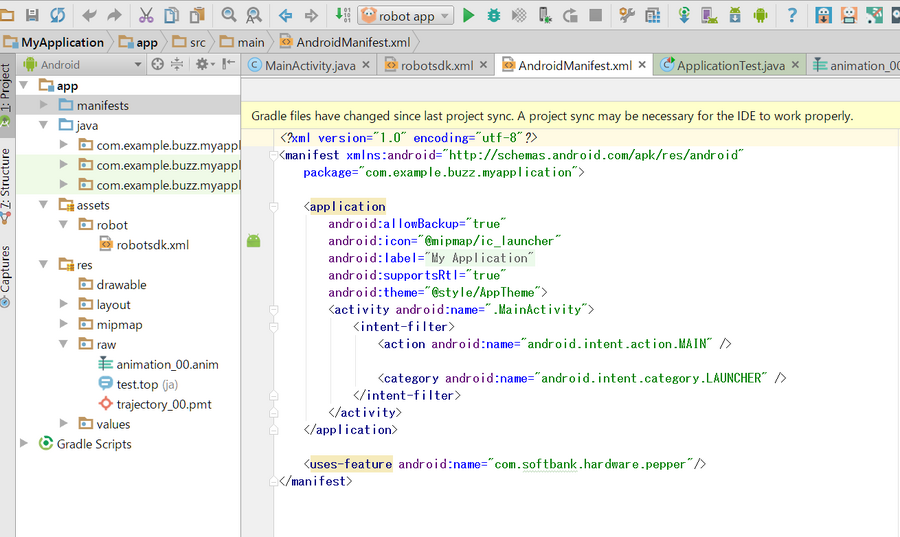
Task: Click the Save All floppy icon
Action: (32, 15)
